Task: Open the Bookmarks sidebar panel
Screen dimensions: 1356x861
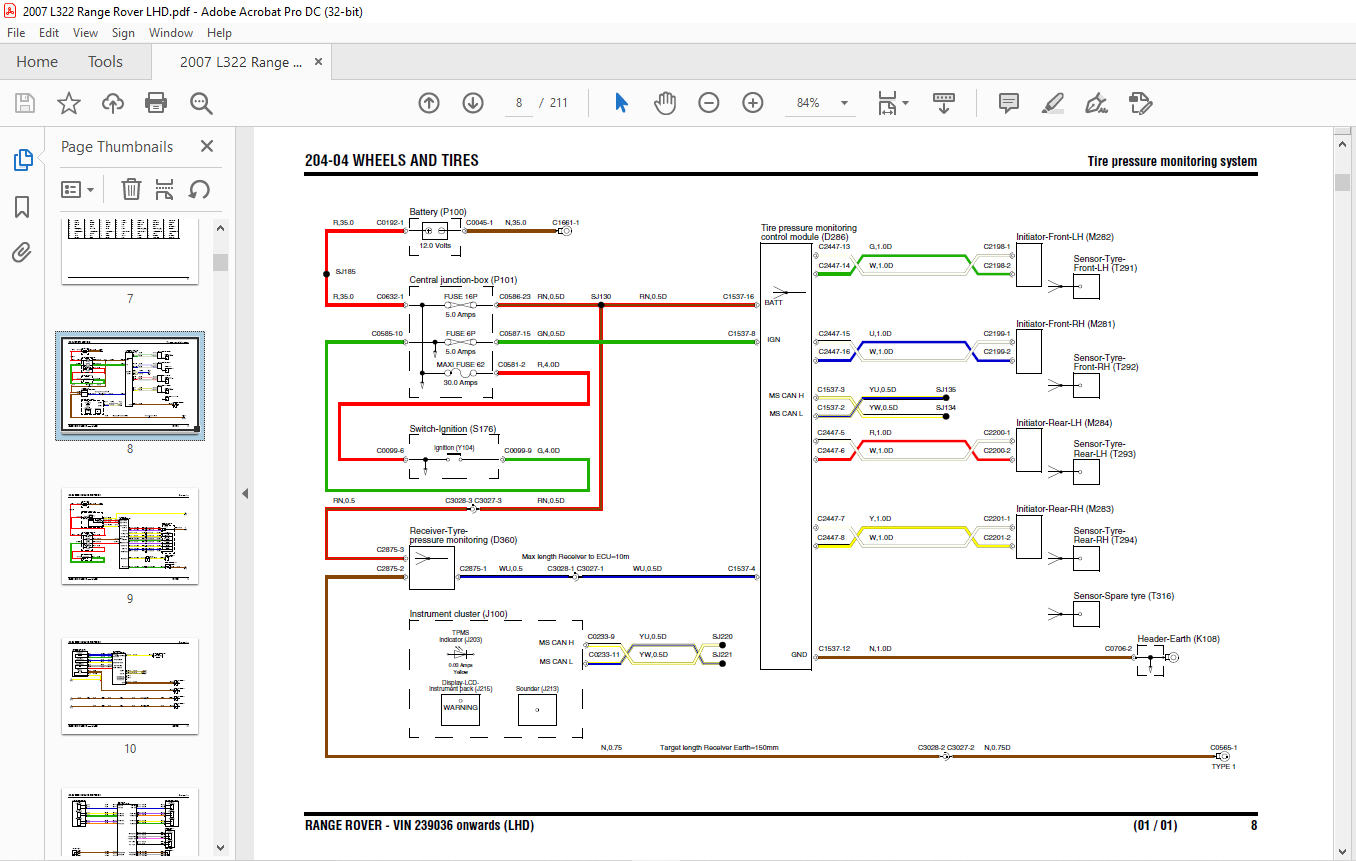Action: click(x=22, y=207)
